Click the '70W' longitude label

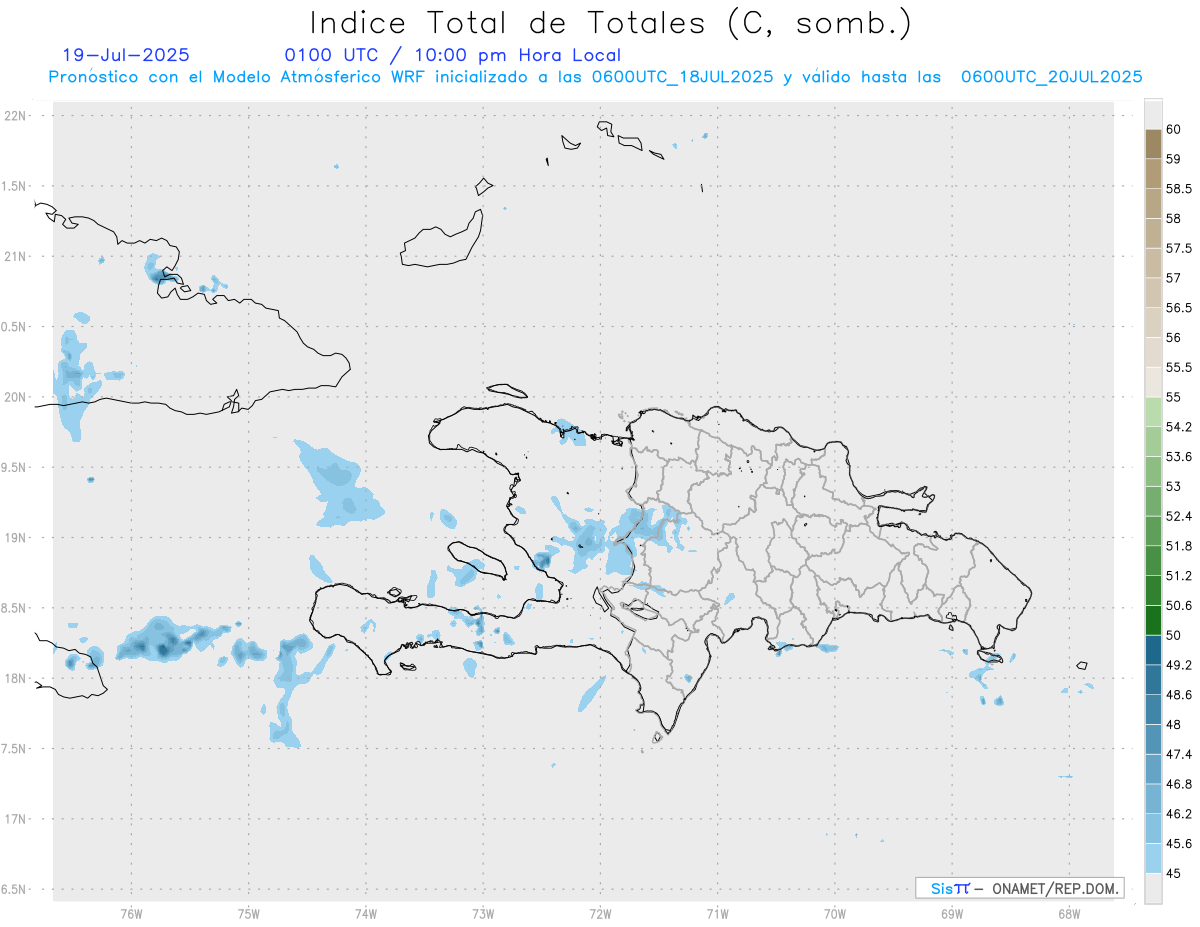(x=835, y=913)
